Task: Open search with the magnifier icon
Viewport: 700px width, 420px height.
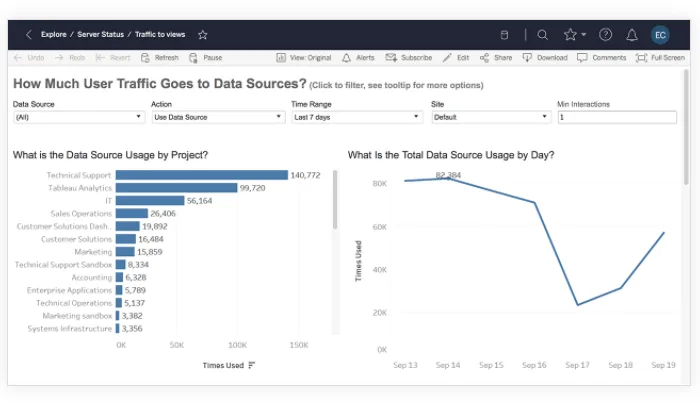Action: (x=542, y=35)
